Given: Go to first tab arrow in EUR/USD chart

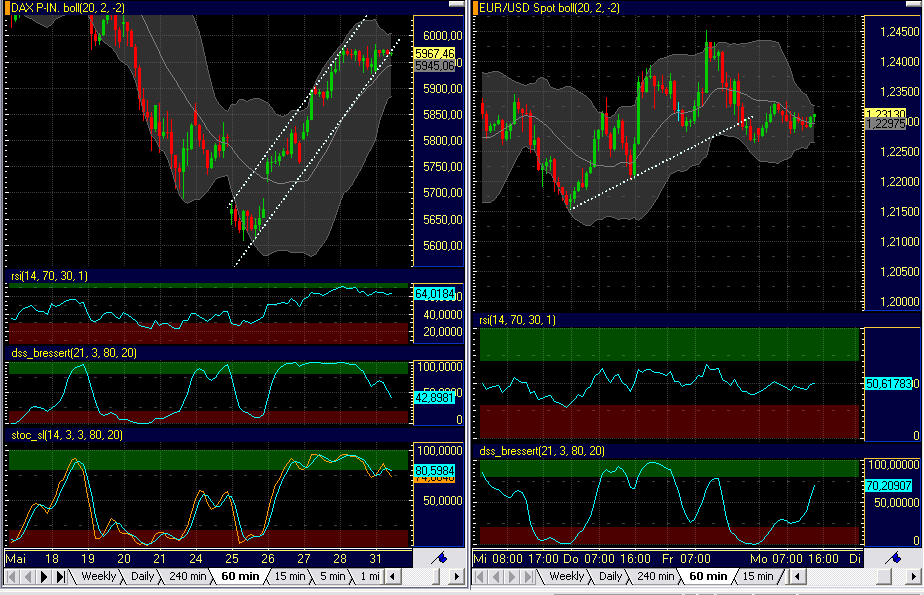Looking at the screenshot, I should tap(480, 577).
